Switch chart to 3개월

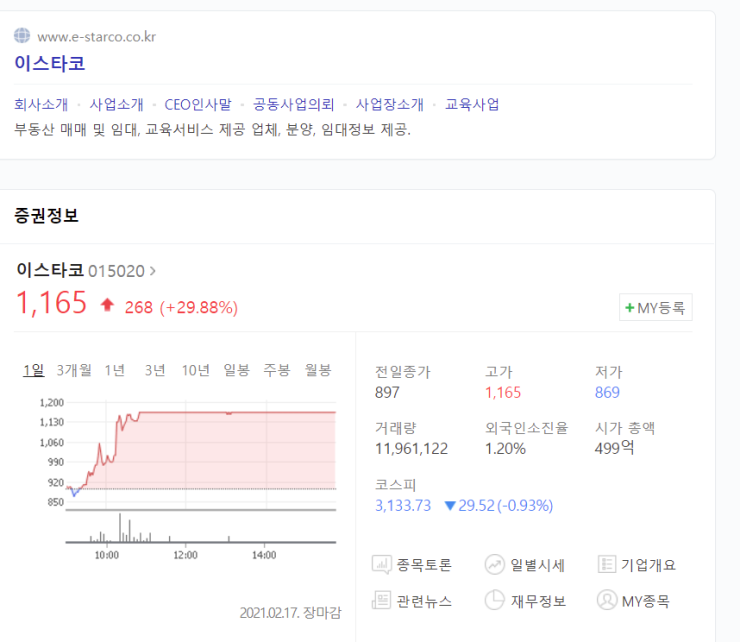[74, 370]
